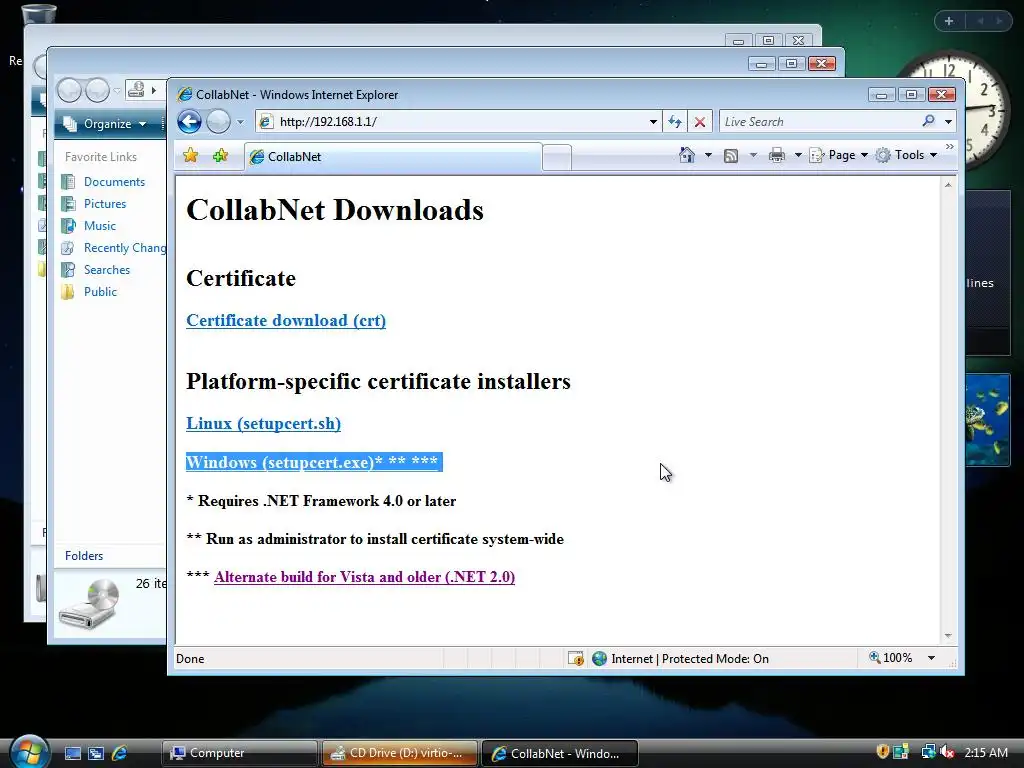Click the security shield tray icon
Viewport: 1024px width, 768px height.
pos(882,752)
